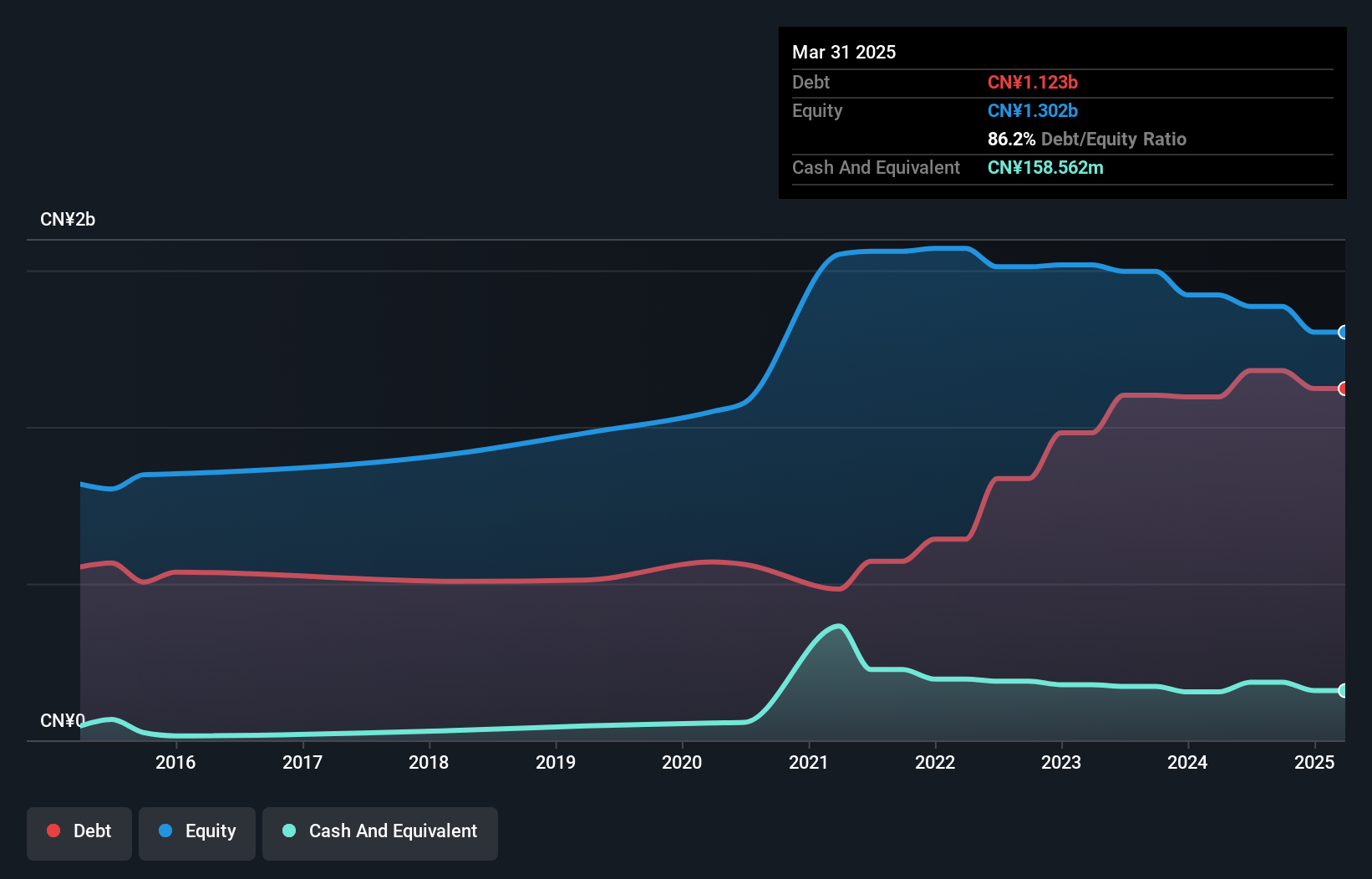The height and width of the screenshot is (879, 1372).
Task: Click the 2023 x-axis label
Action: point(1061,762)
